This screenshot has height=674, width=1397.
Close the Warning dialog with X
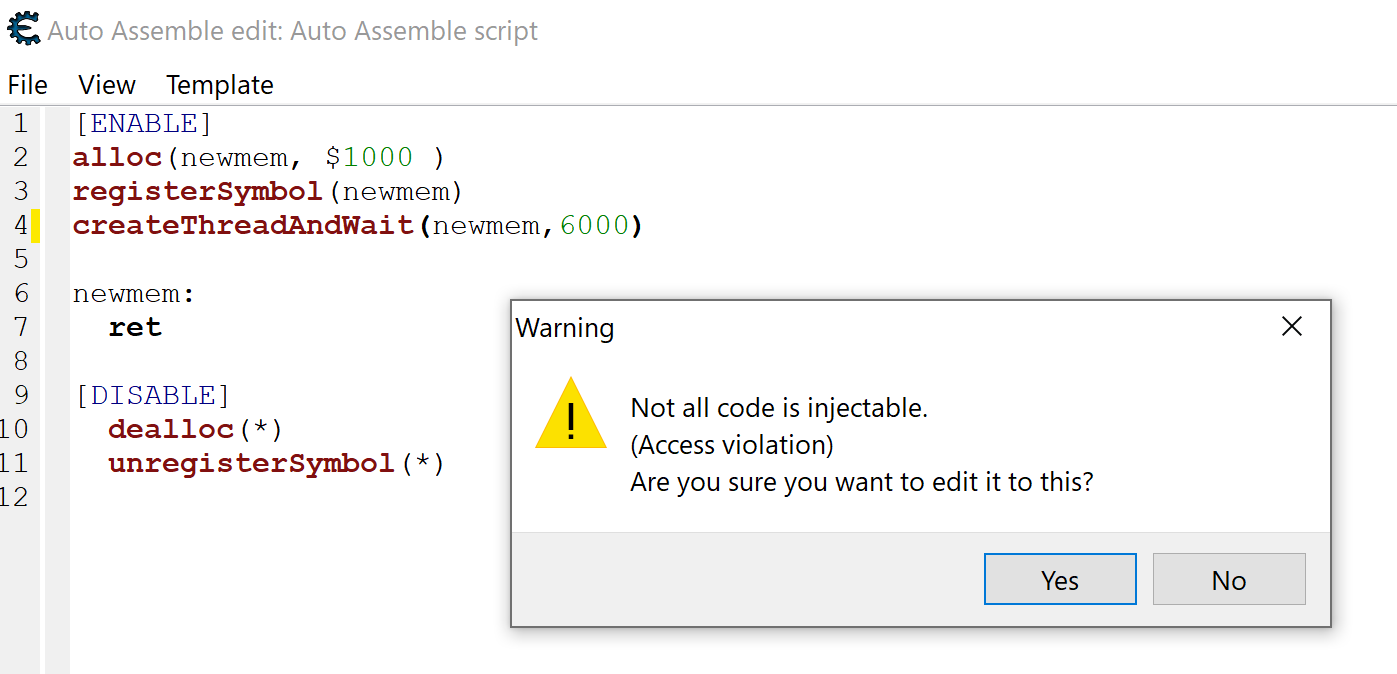[1292, 326]
